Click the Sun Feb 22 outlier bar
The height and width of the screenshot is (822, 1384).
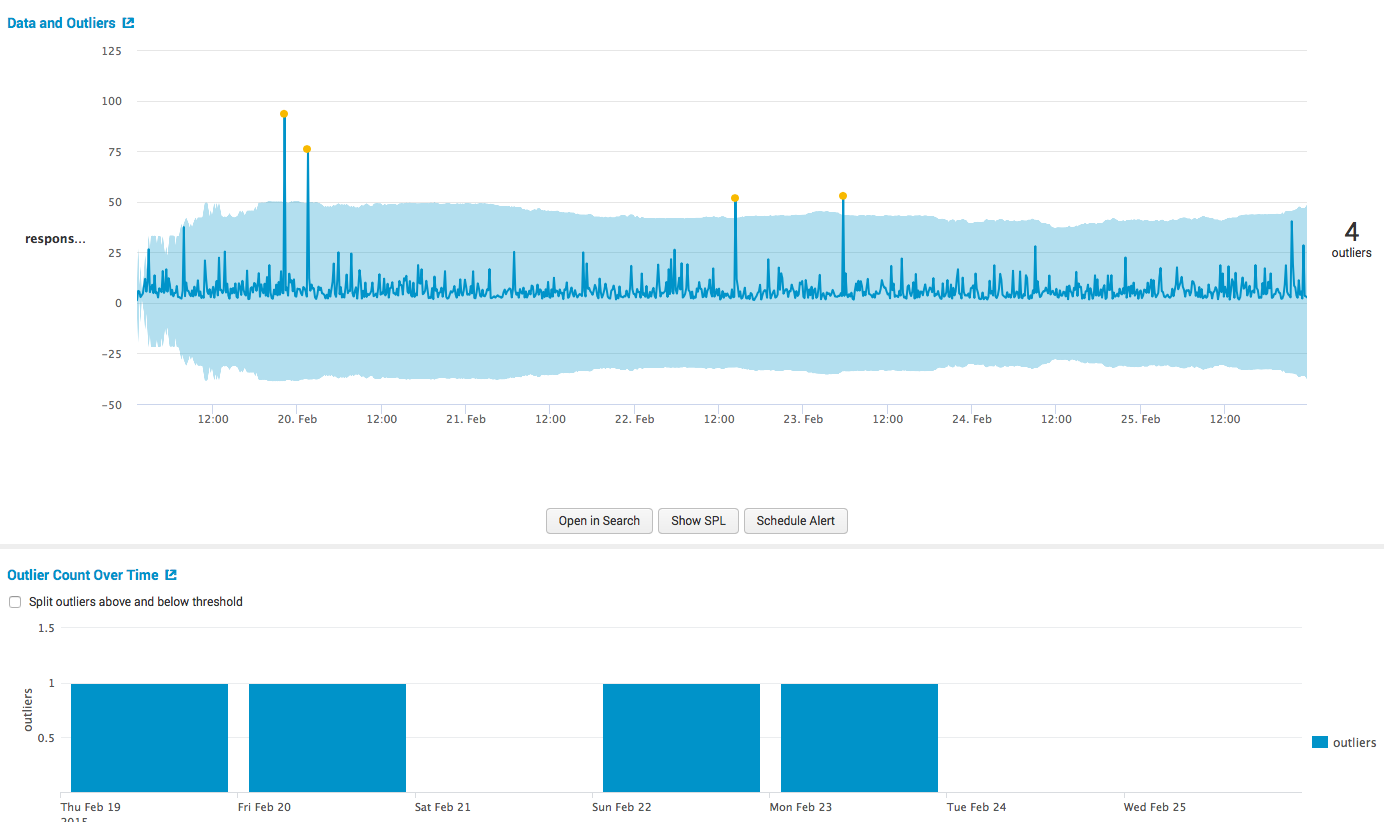[x=681, y=738]
